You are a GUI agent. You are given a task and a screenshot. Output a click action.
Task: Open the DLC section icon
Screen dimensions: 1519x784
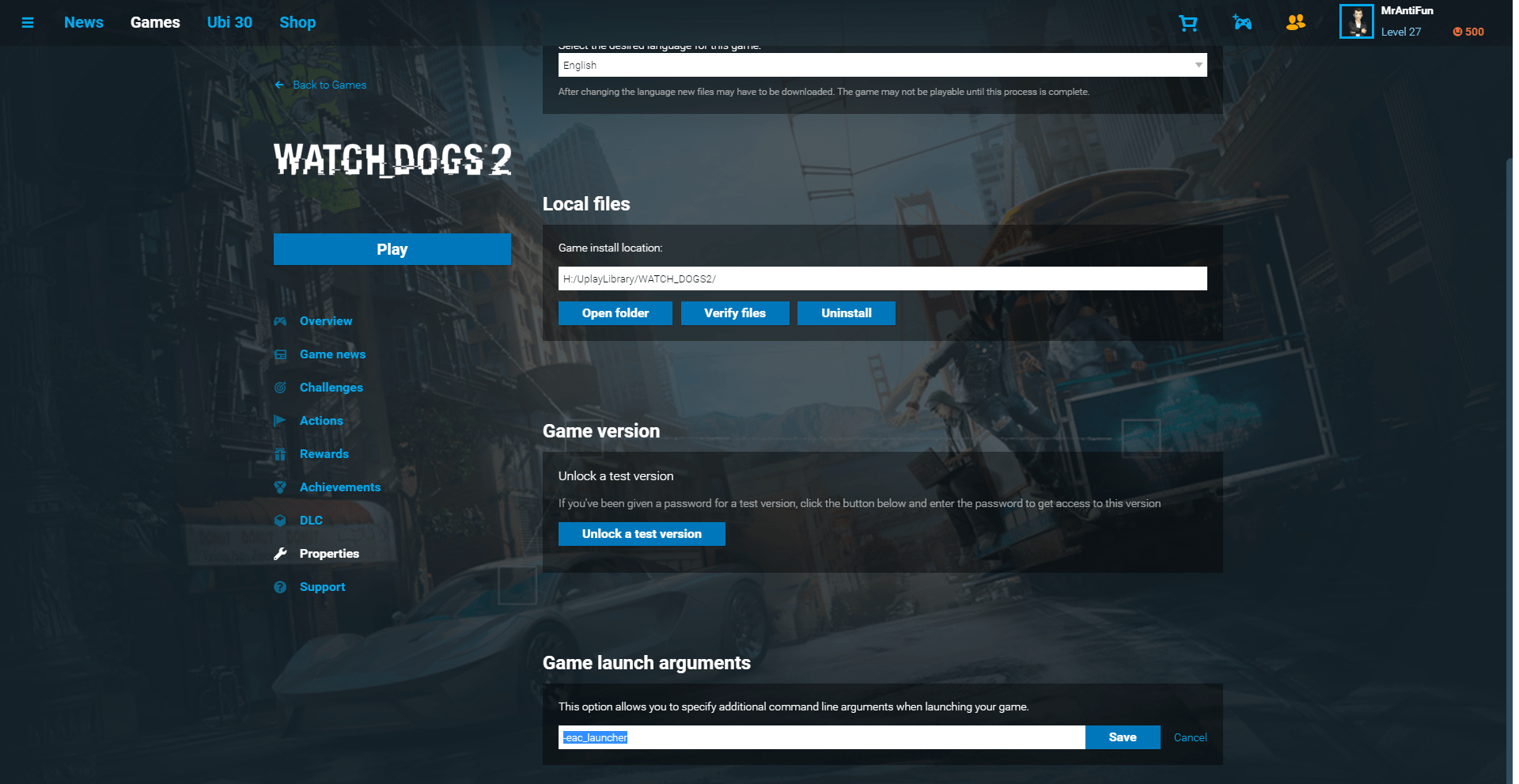coord(282,521)
